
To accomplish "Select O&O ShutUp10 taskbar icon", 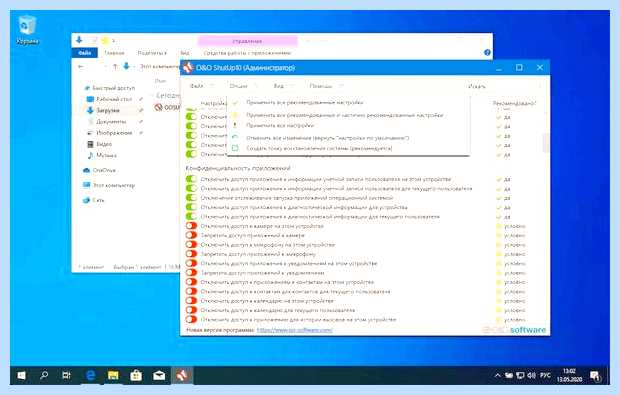I will click(182, 375).
